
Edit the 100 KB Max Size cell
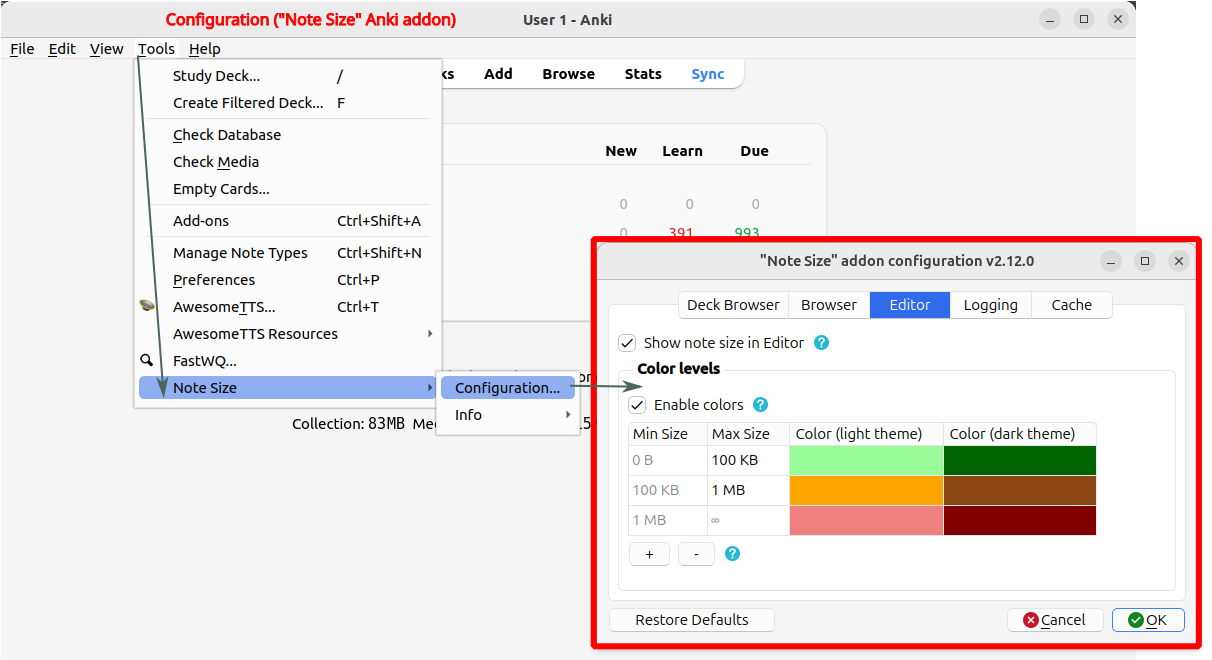(747, 460)
